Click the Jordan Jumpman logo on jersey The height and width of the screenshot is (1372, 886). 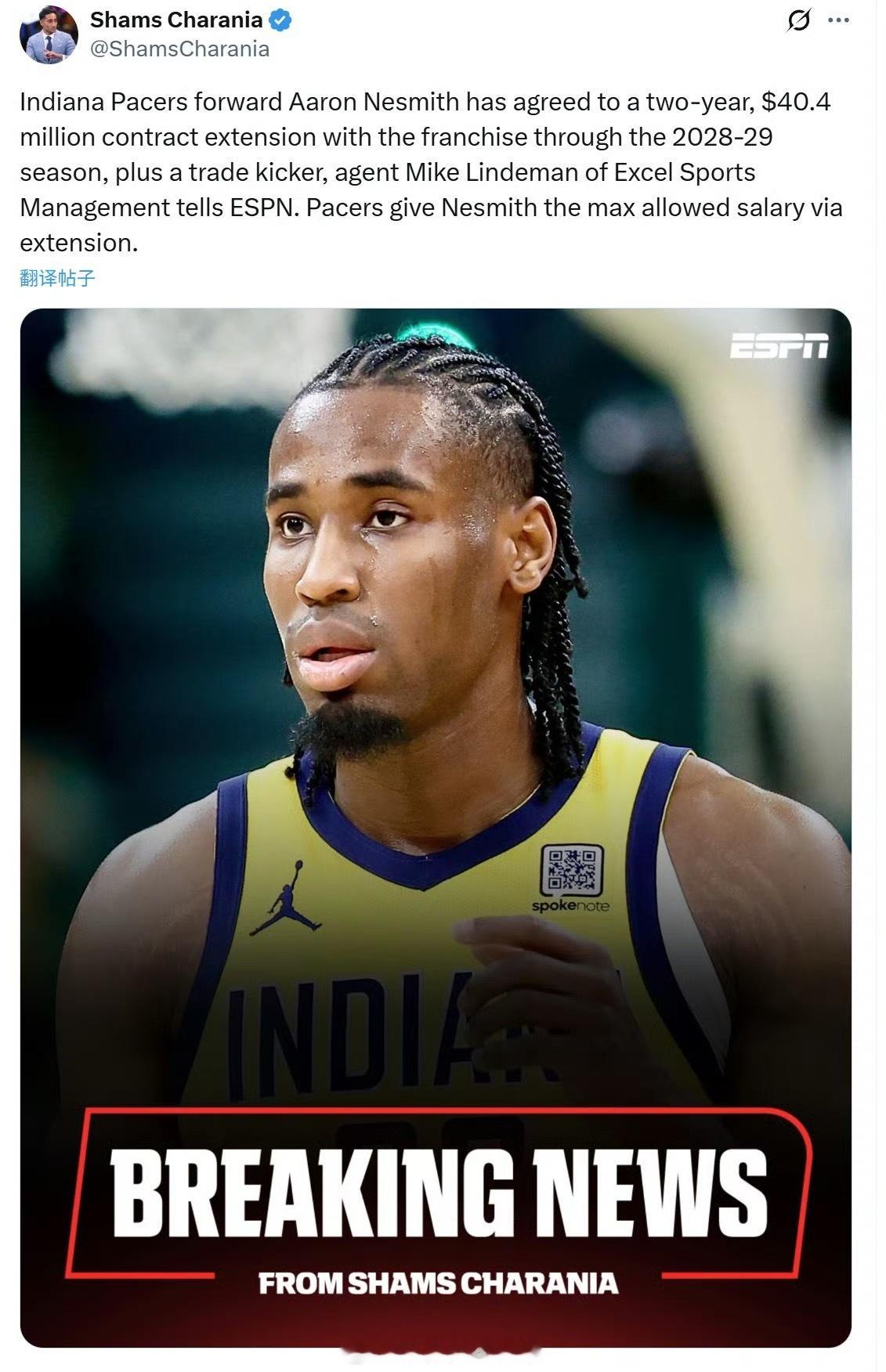coord(285,898)
